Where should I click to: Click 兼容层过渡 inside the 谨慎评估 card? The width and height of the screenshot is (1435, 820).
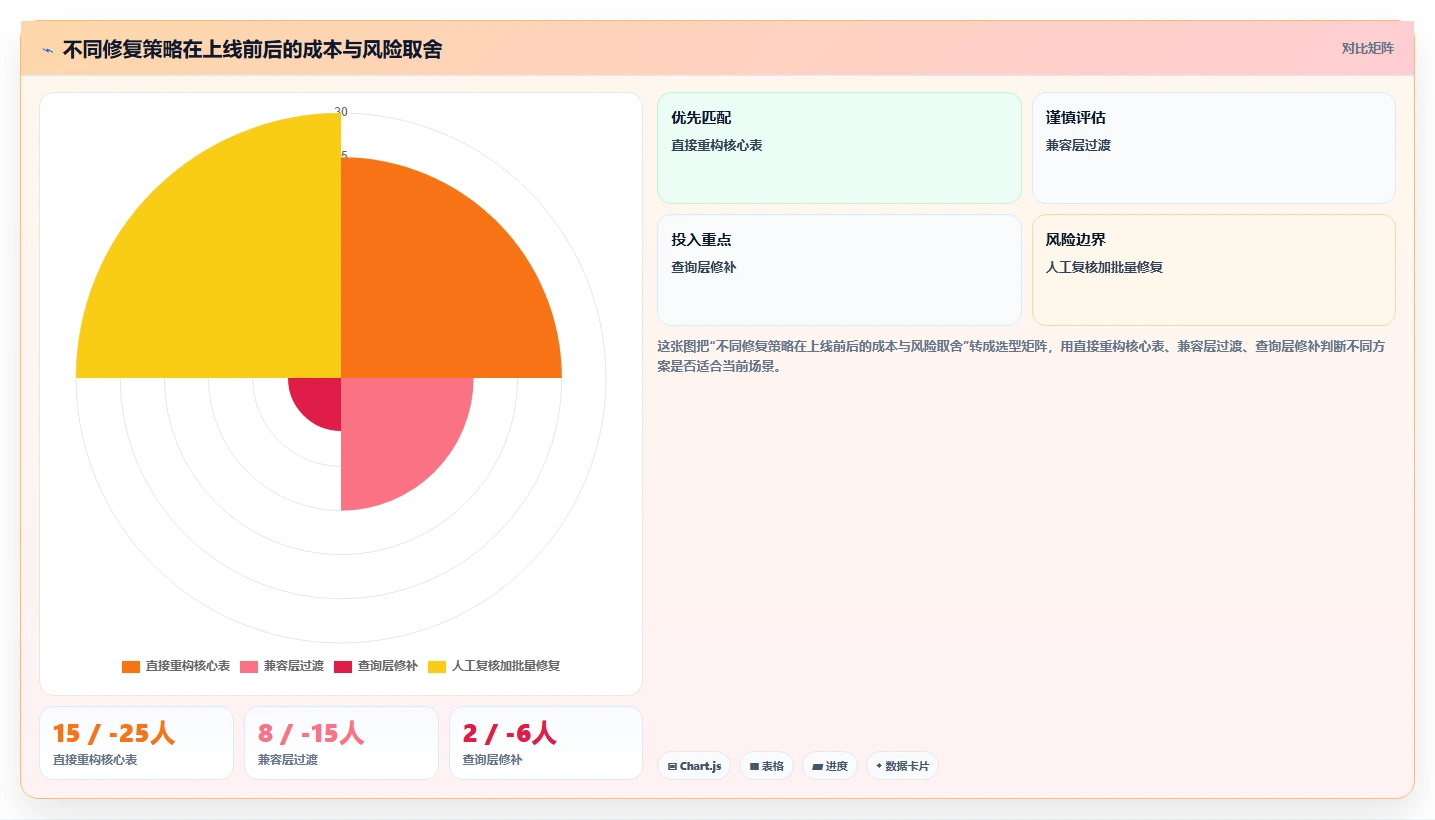click(x=1078, y=145)
